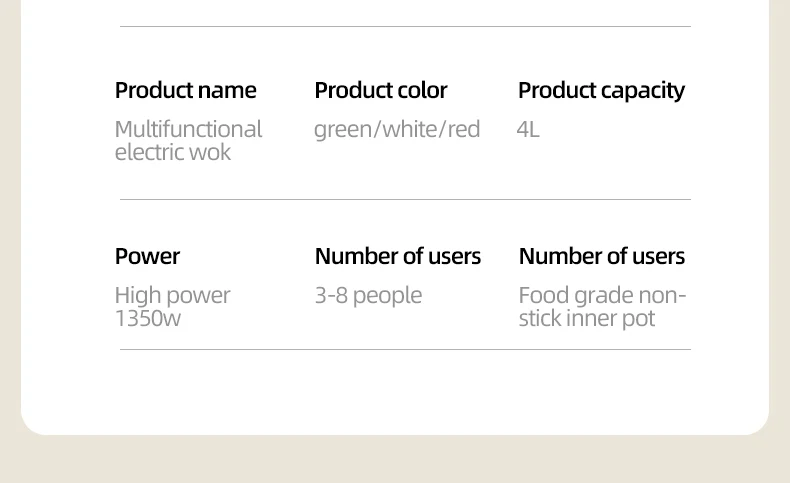Click the Power heading

click(147, 256)
